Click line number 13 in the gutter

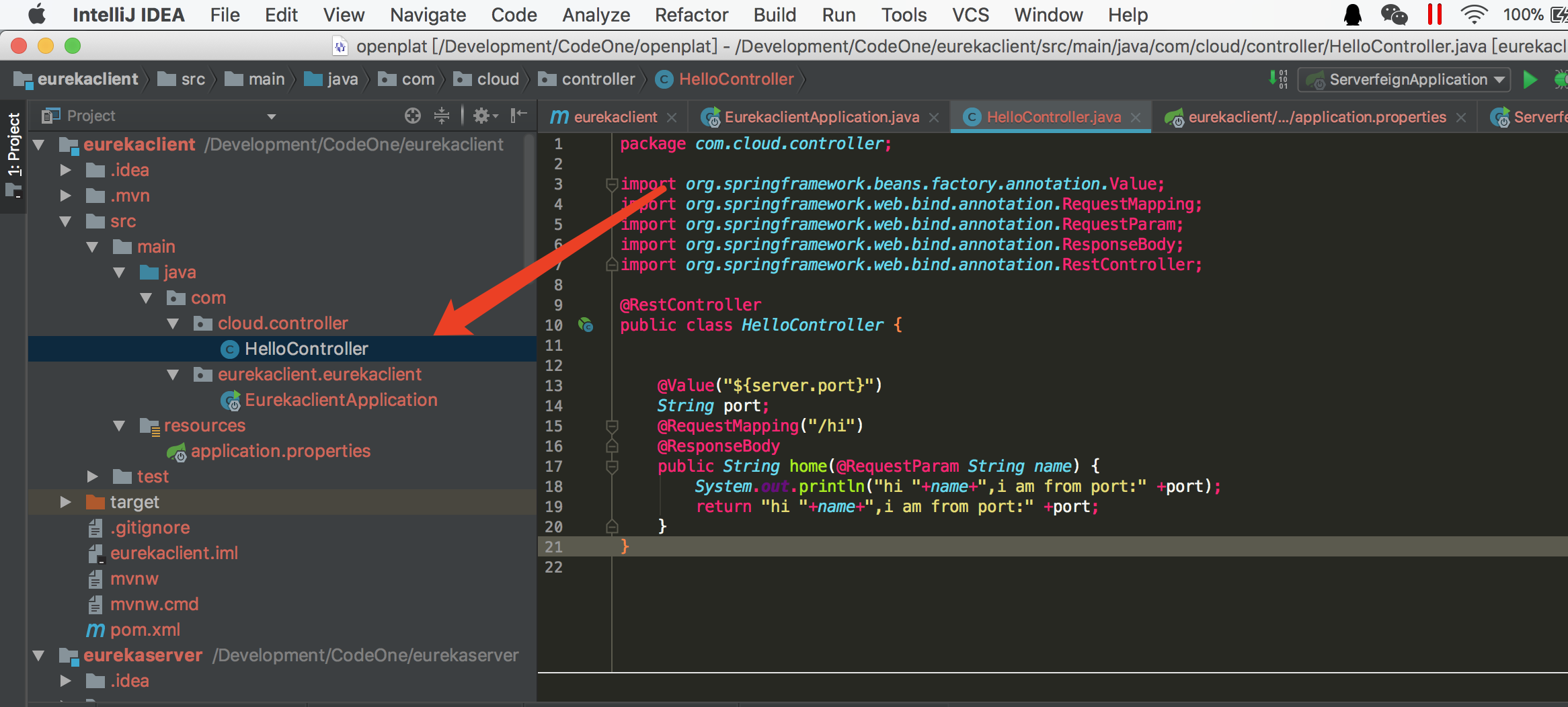click(x=553, y=386)
